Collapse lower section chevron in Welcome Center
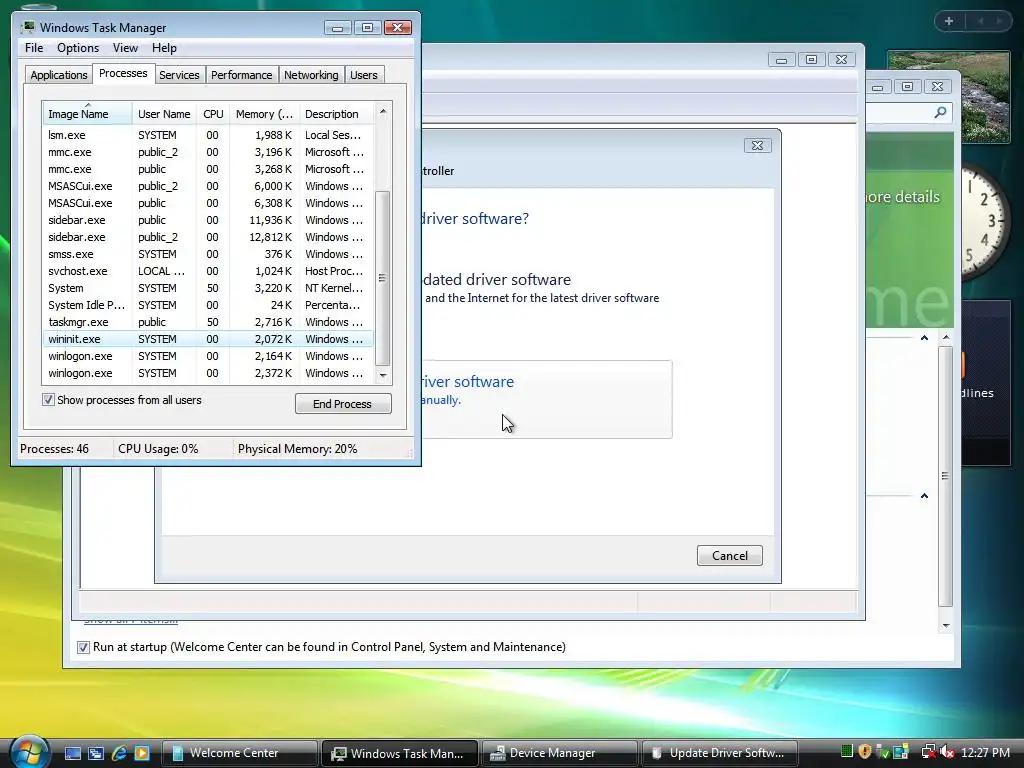This screenshot has width=1024, height=768. pos(924,496)
